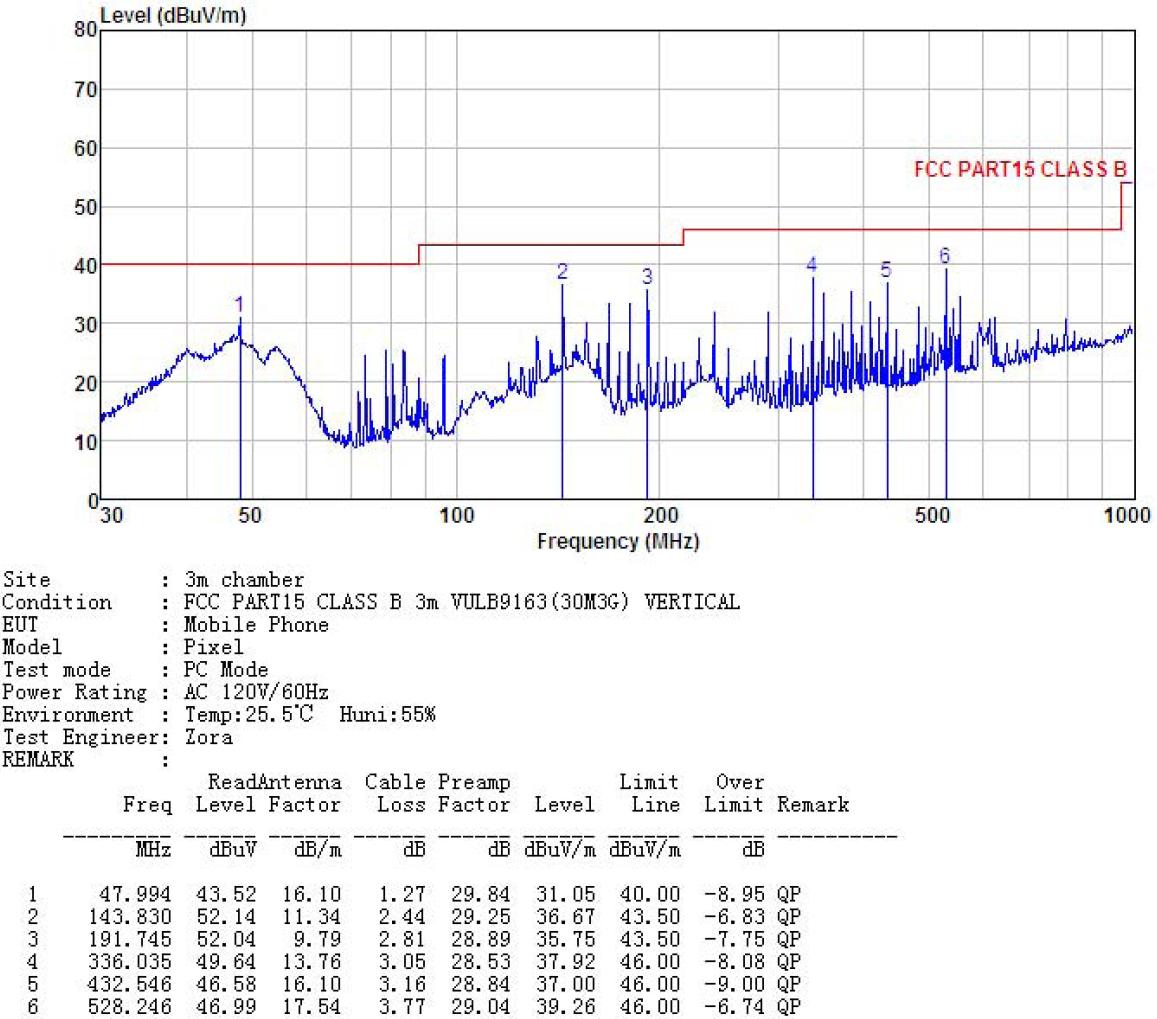This screenshot has width=1157, height=1019.
Task: Click the 'Freq' column header
Action: click(x=147, y=804)
